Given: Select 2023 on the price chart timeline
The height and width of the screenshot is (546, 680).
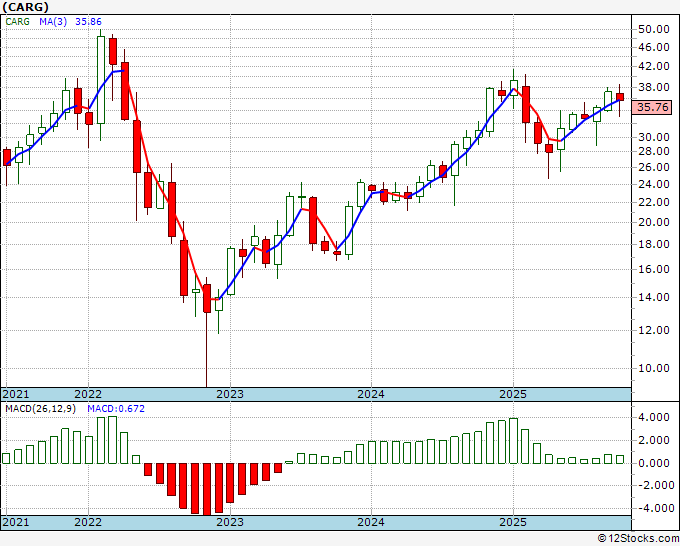Looking at the screenshot, I should coord(230,394).
